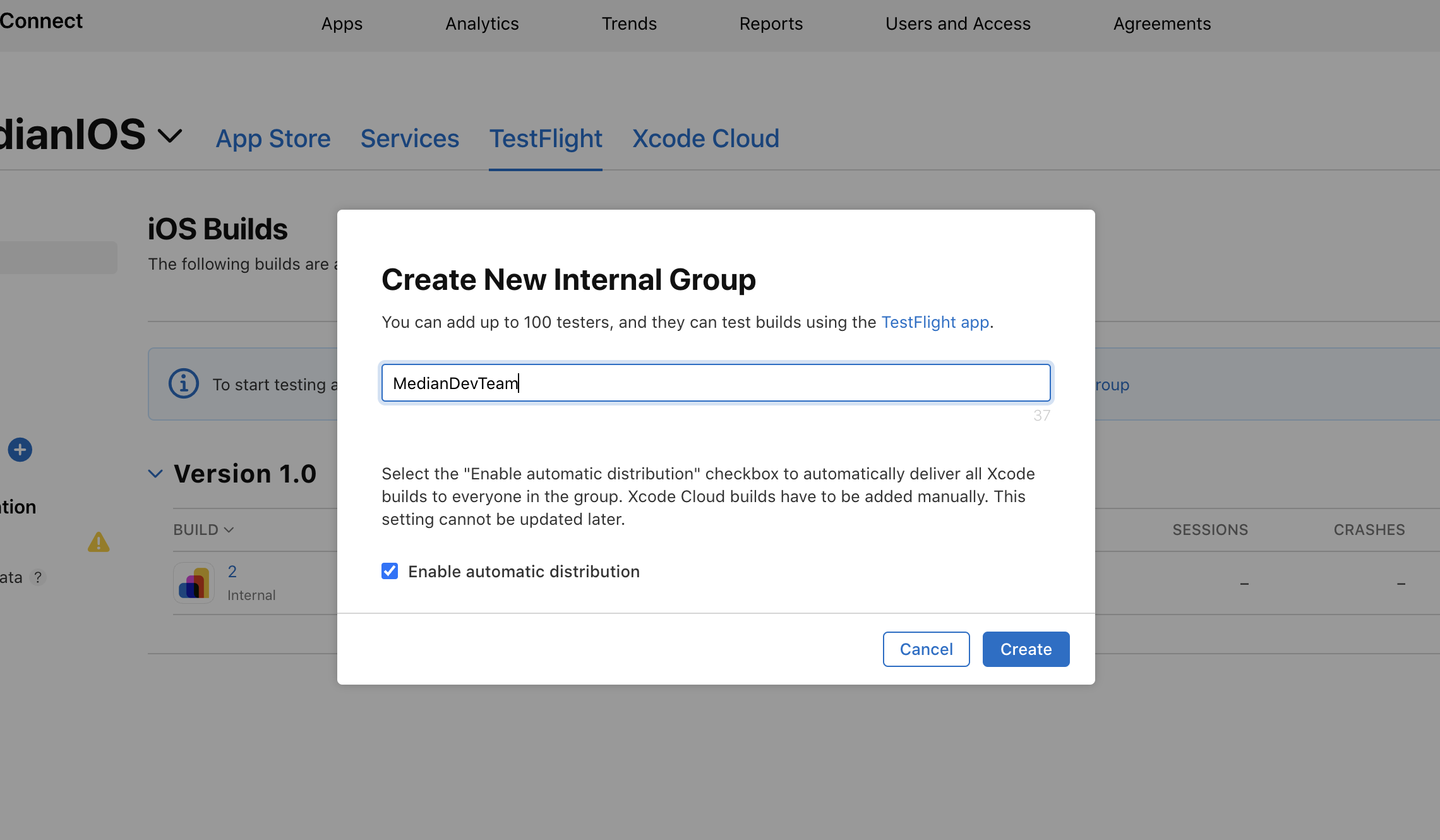The height and width of the screenshot is (840, 1440).
Task: Go to Analytics in top navigation
Action: pos(482,23)
